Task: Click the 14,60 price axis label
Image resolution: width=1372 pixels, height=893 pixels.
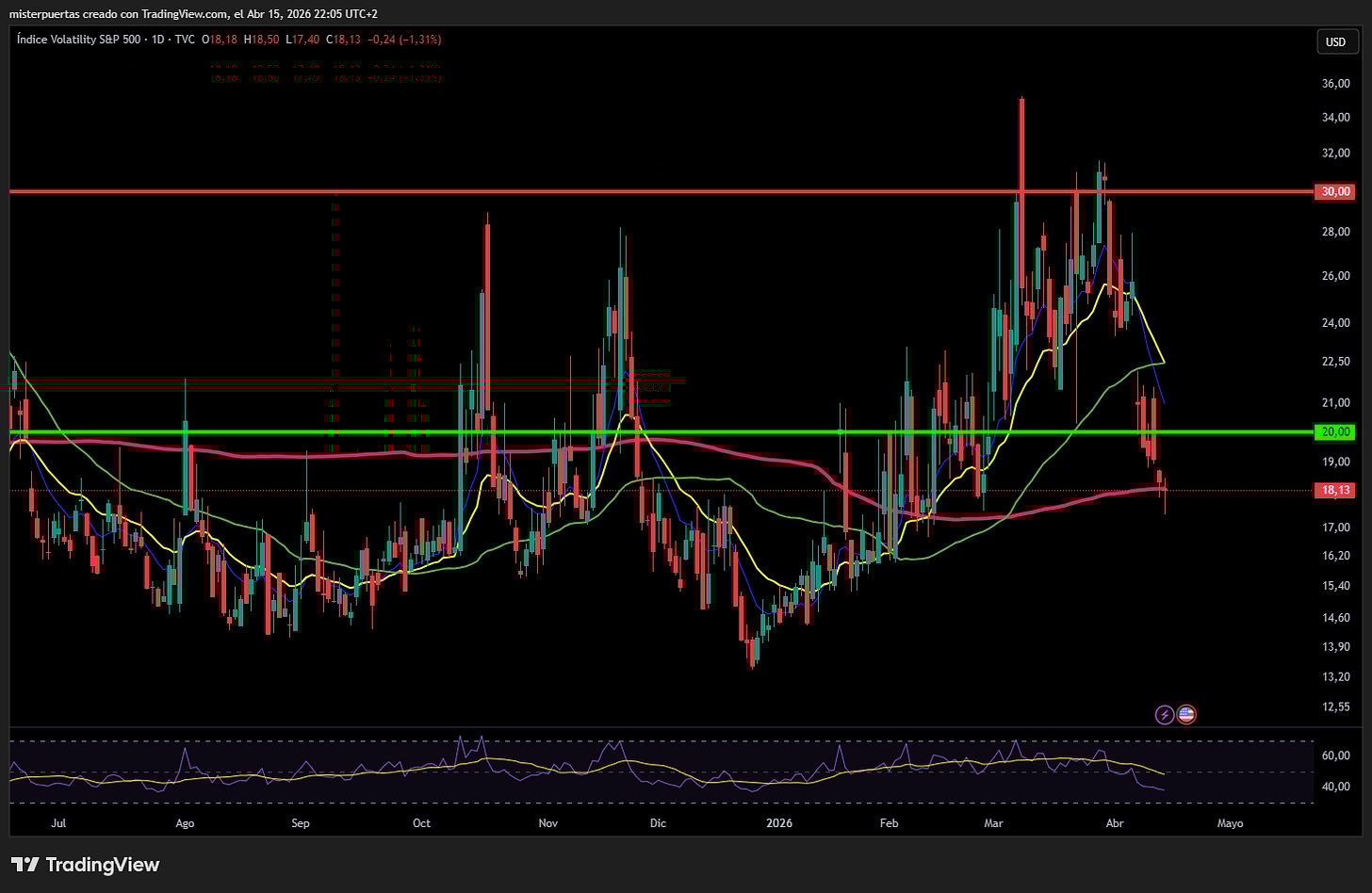Action: (x=1335, y=618)
